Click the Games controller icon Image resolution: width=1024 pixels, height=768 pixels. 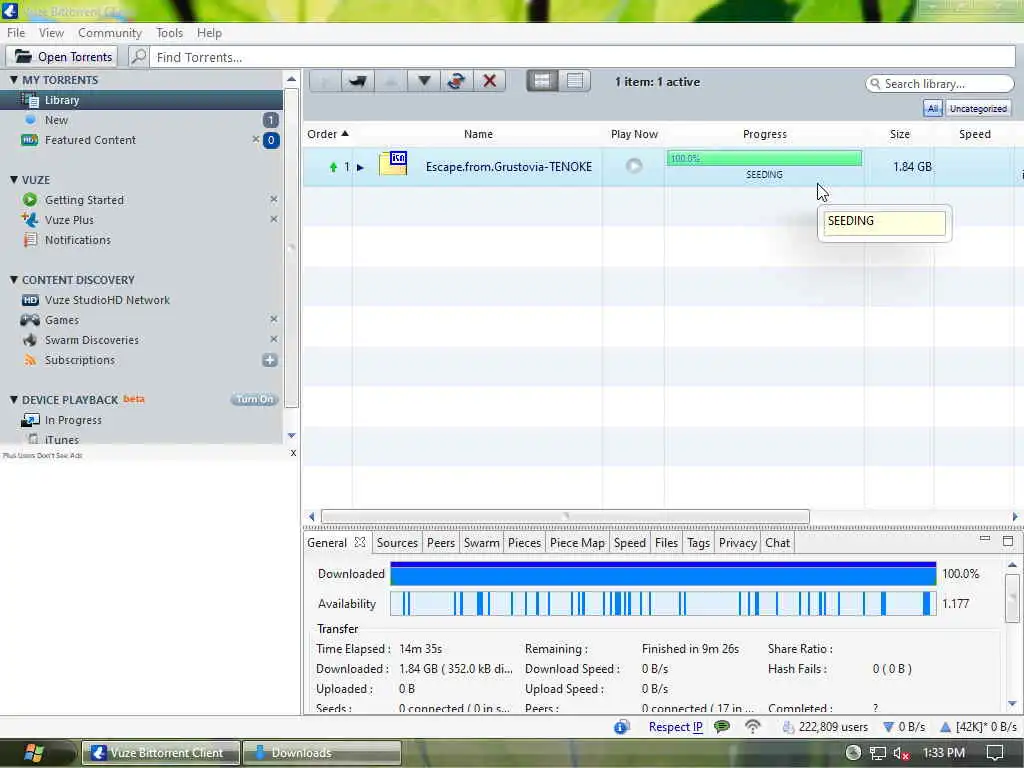(30, 320)
